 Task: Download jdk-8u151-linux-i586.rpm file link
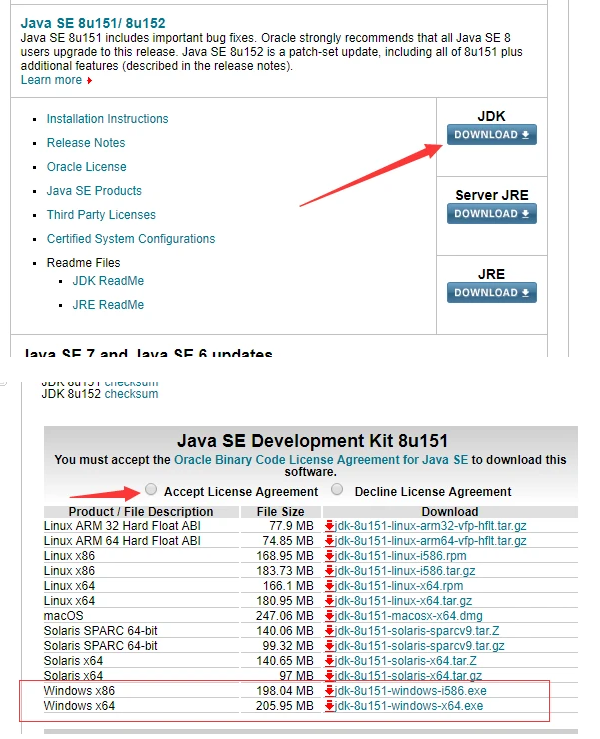point(401,556)
